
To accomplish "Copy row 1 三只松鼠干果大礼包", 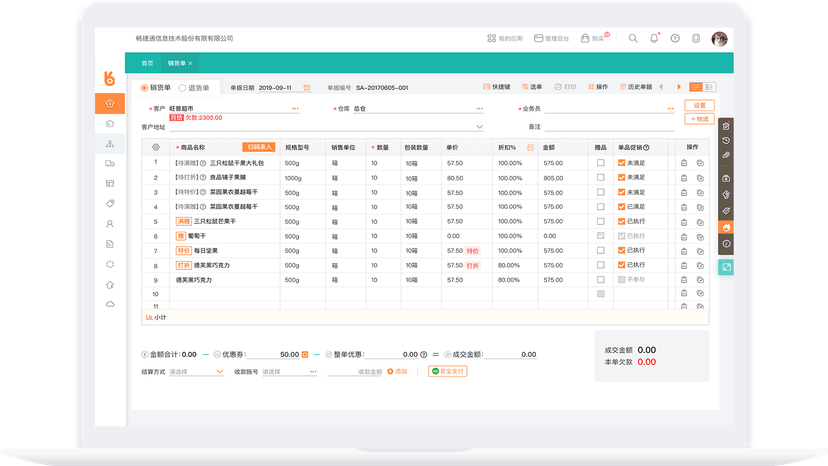I will click(x=700, y=163).
